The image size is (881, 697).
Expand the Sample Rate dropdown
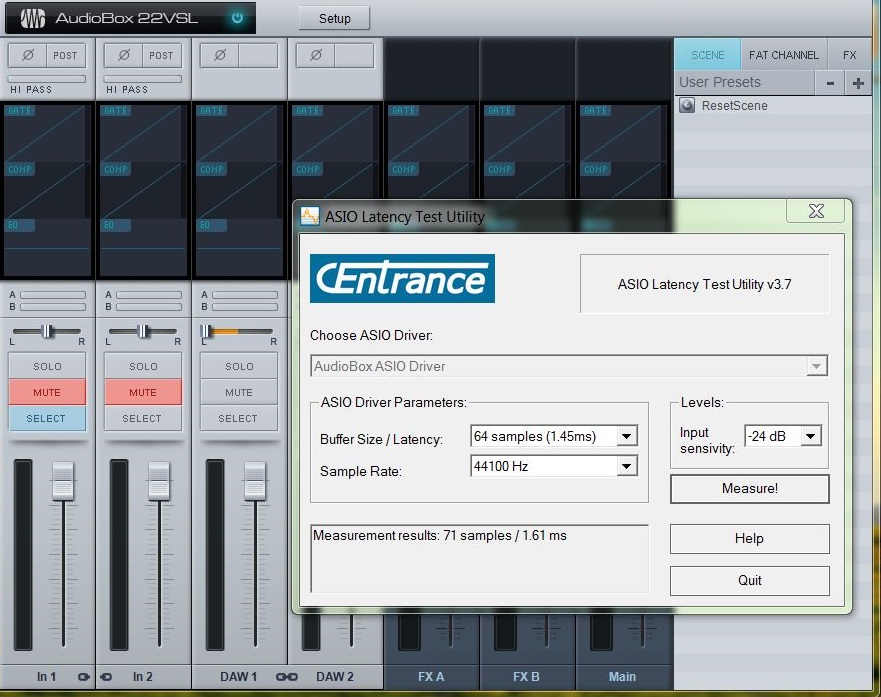[x=626, y=466]
